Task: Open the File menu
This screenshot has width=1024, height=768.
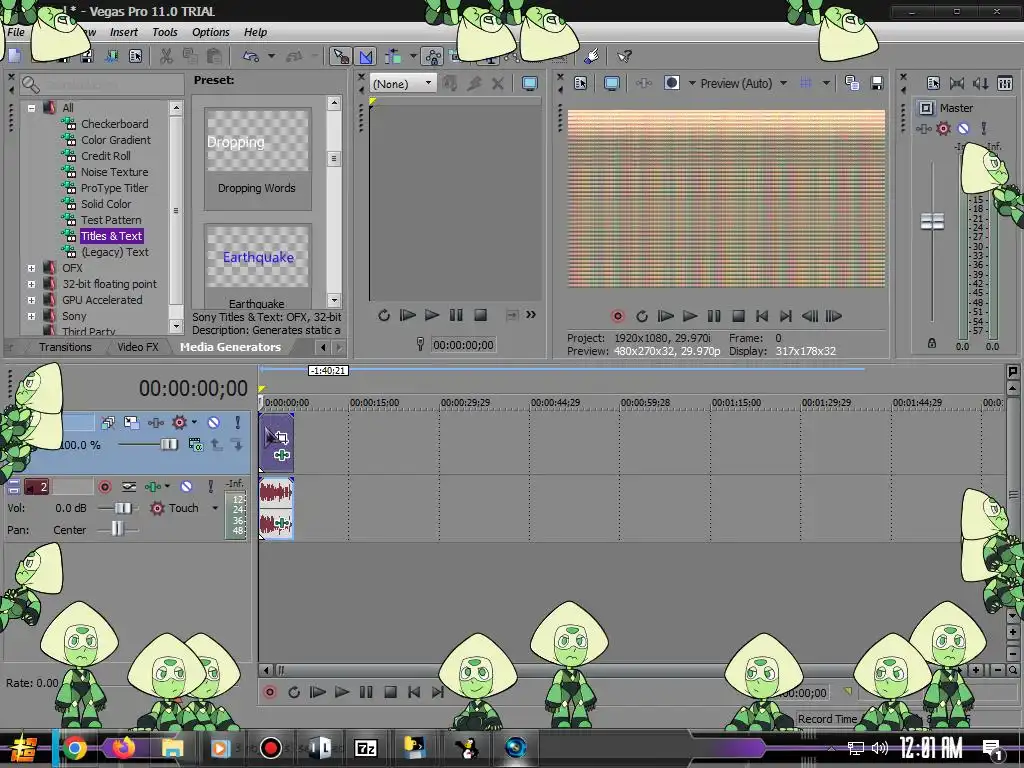Action: tap(16, 32)
